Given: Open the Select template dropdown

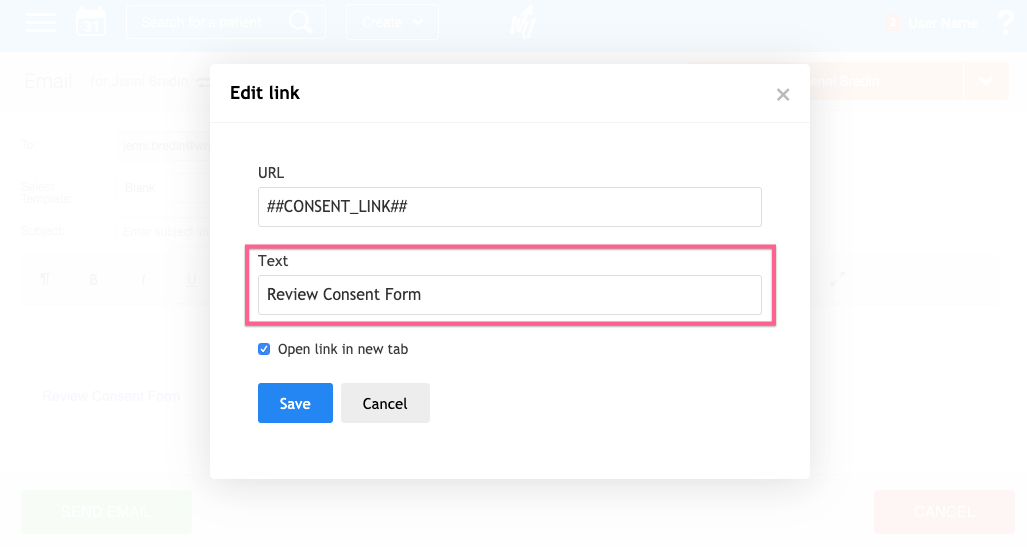Looking at the screenshot, I should [x=165, y=188].
